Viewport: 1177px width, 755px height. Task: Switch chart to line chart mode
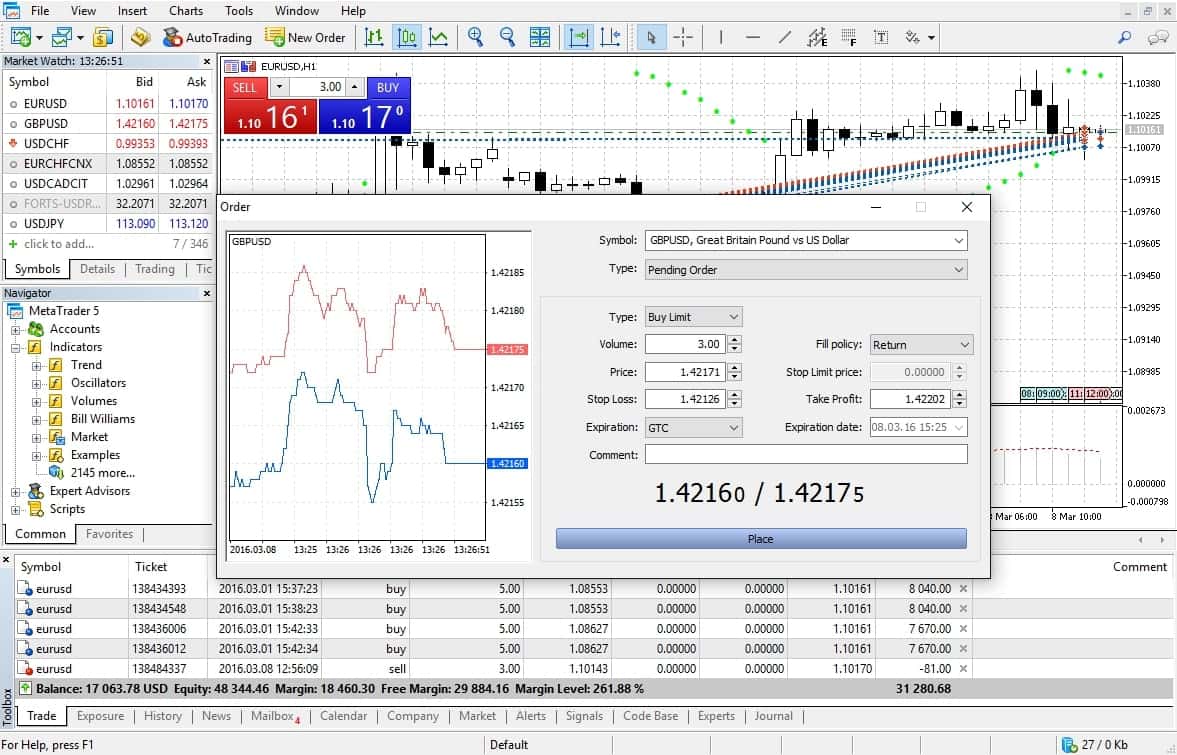coord(438,37)
